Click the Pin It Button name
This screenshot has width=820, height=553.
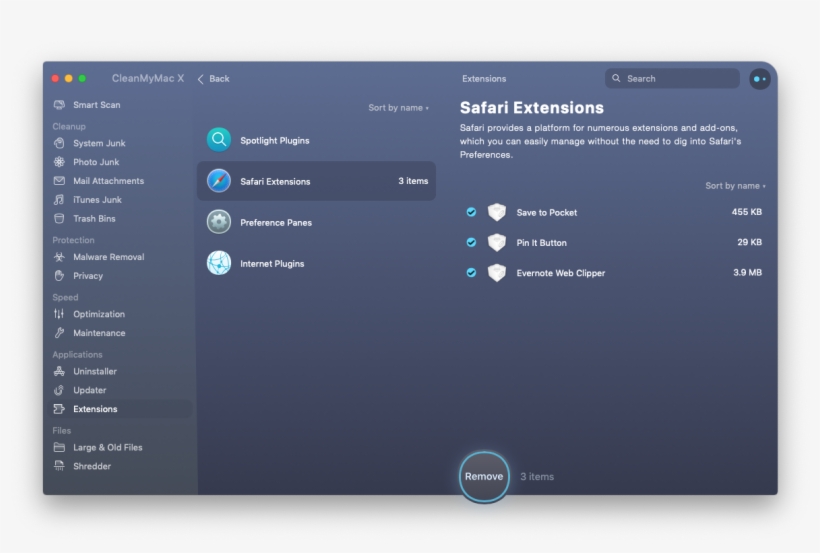point(541,243)
